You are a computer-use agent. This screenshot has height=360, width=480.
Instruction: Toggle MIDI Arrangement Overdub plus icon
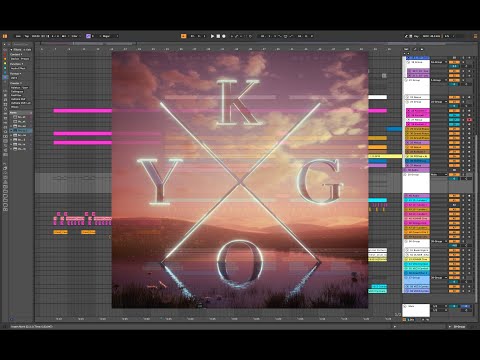point(232,36)
